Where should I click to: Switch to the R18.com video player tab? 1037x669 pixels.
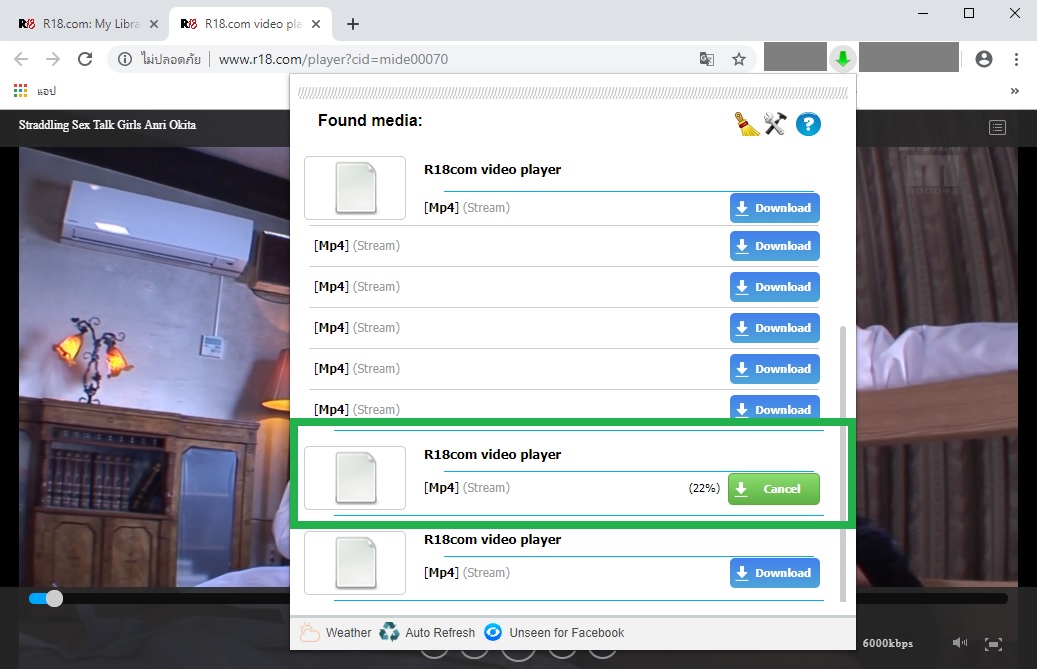tap(251, 24)
